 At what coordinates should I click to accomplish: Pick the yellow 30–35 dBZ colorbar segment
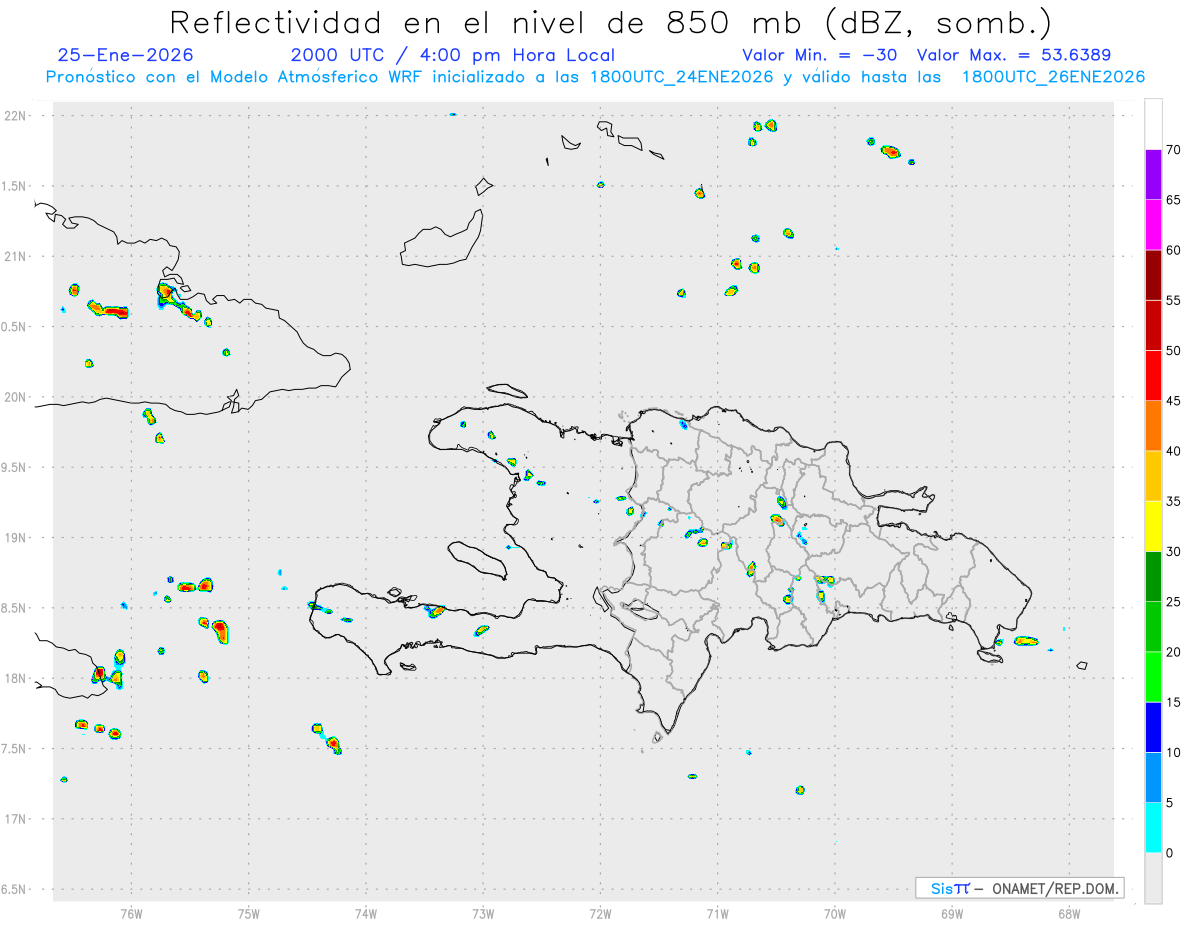click(1153, 526)
